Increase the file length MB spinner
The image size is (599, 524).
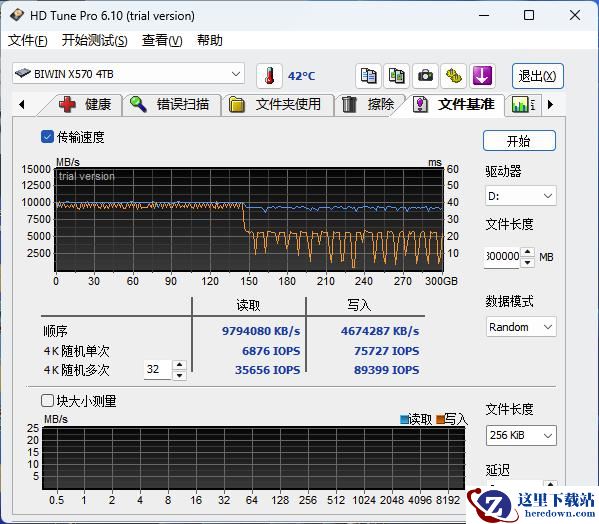(528, 252)
